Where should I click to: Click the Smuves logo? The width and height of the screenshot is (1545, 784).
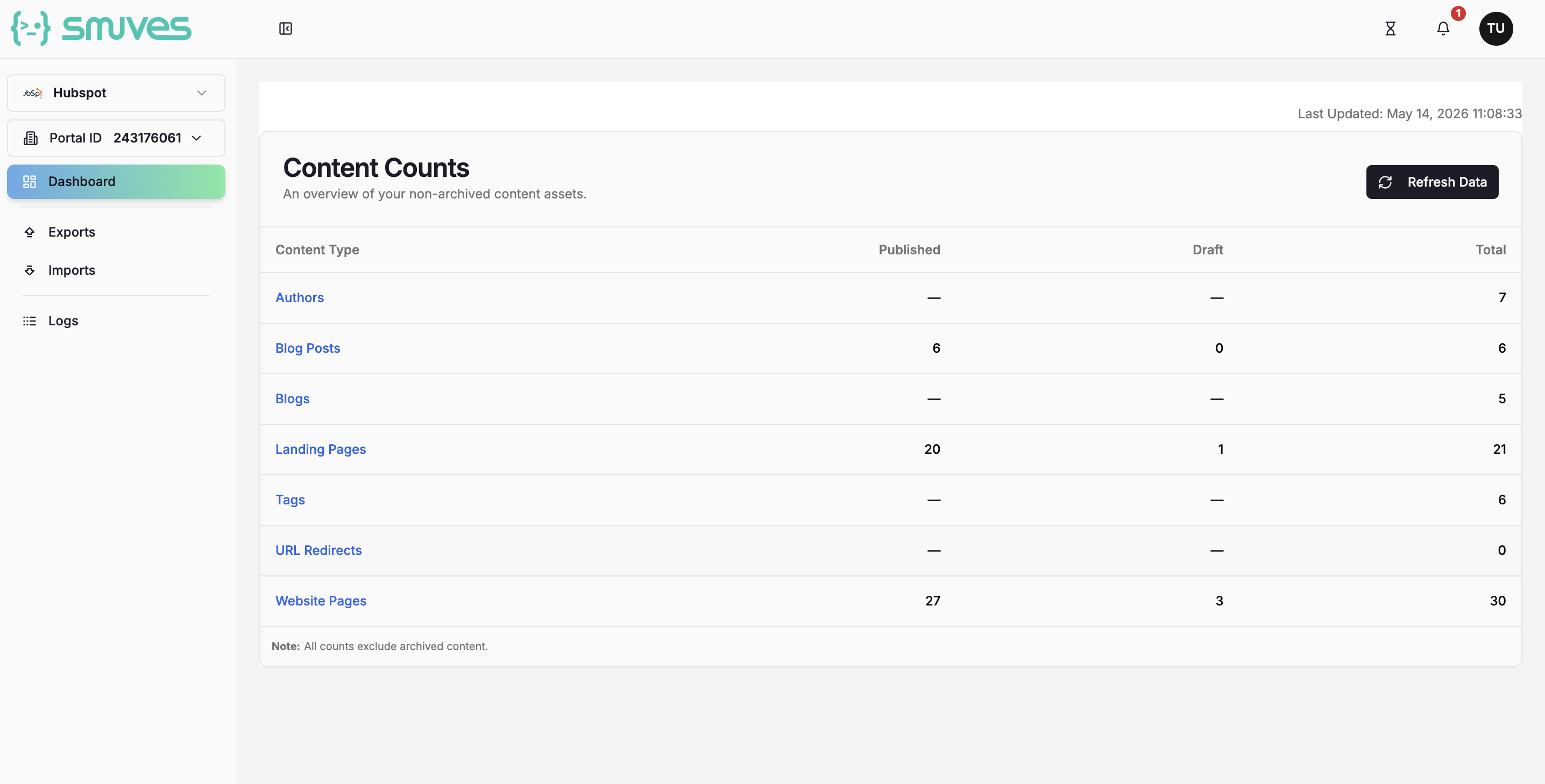101,28
